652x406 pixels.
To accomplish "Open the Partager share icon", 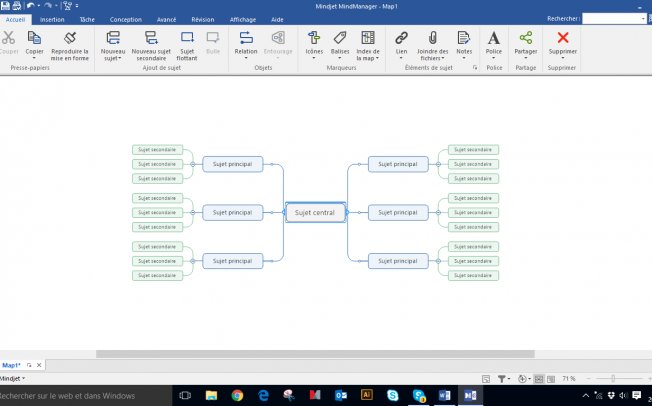I will [x=525, y=37].
